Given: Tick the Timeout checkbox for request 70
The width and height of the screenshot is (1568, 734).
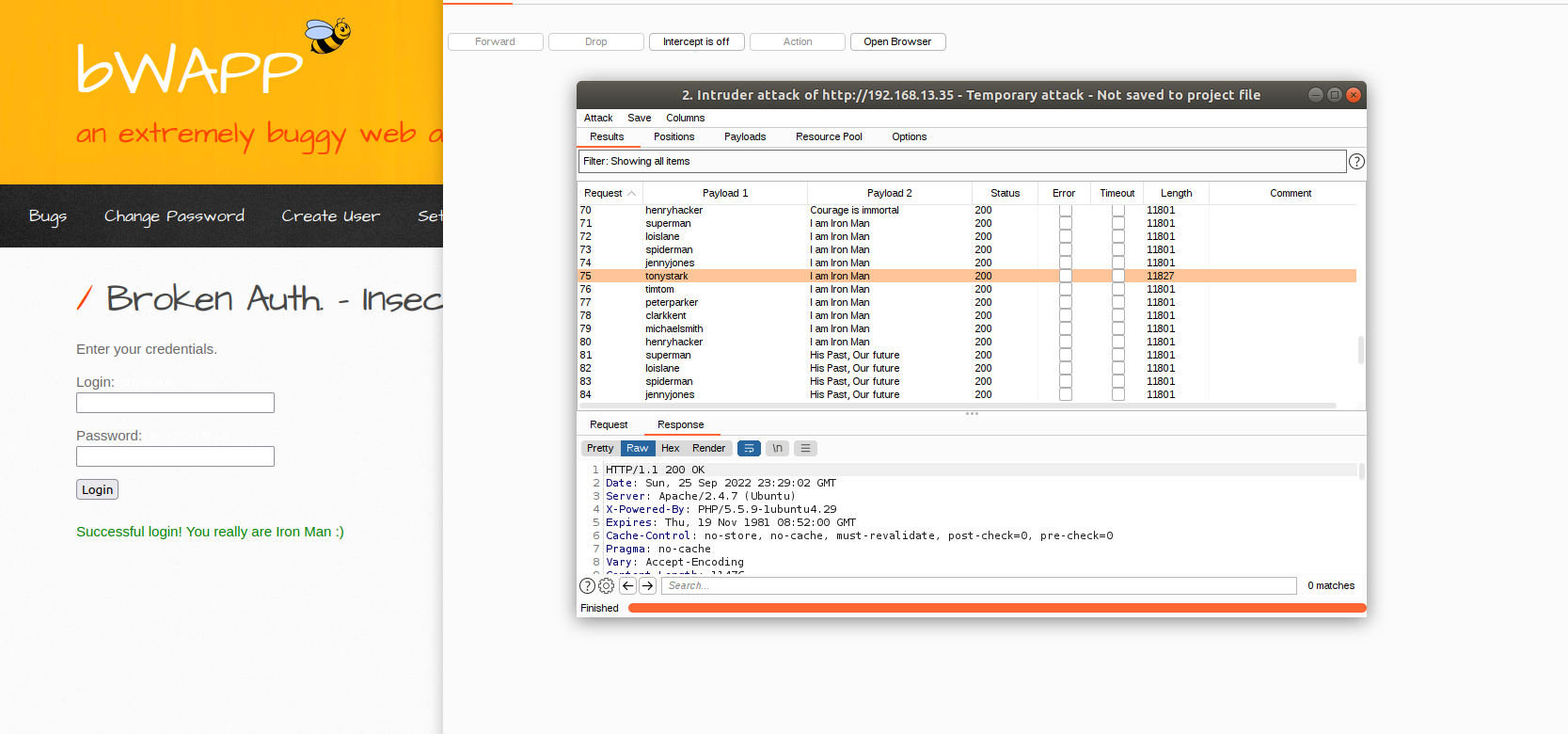Looking at the screenshot, I should pyautogui.click(x=1117, y=211).
